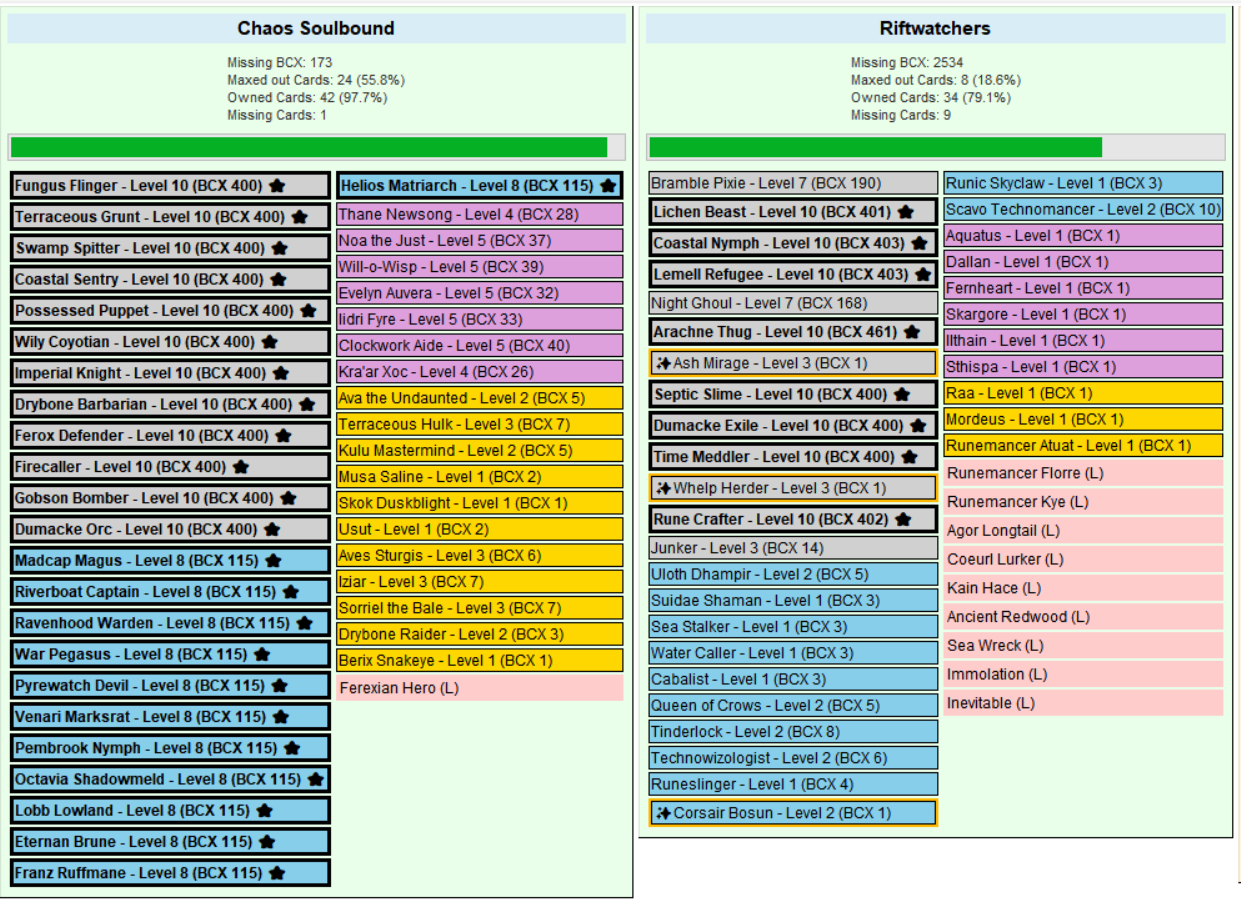Click the star icon beside Septic Slime
The width and height of the screenshot is (1241, 901).
(902, 395)
